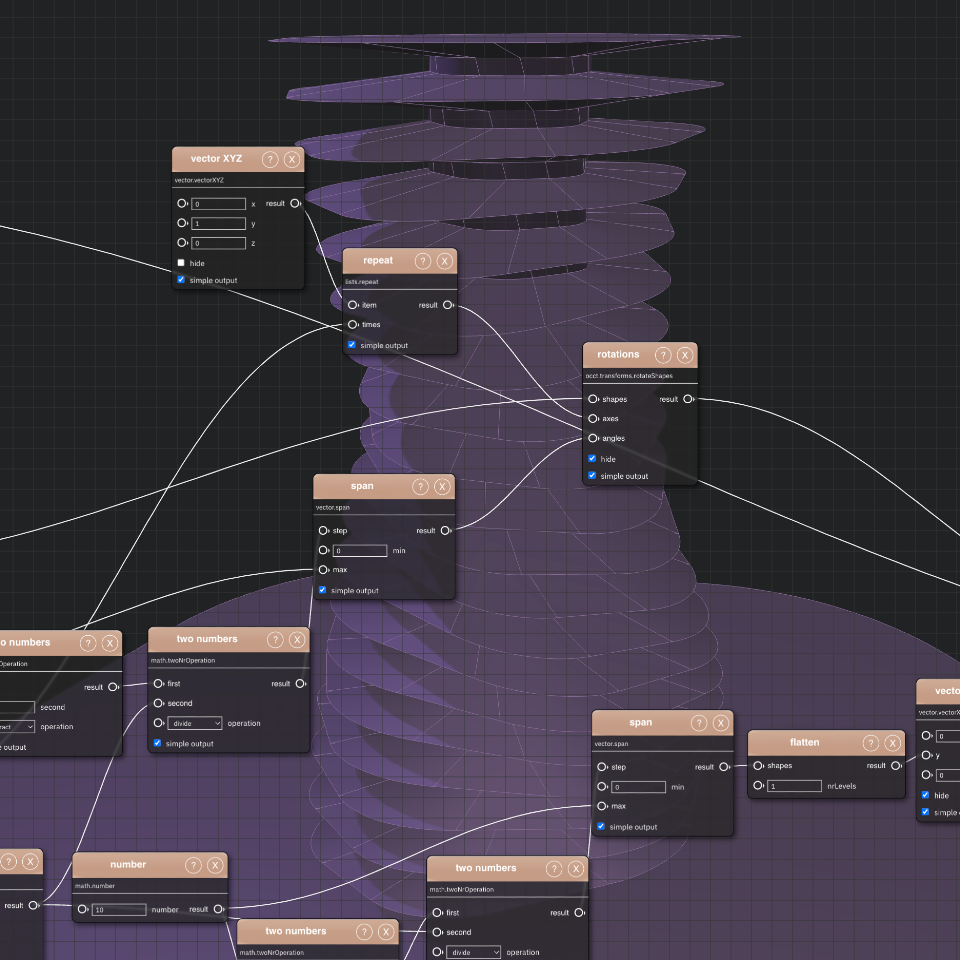
Task: Uncheck hide on the cut-off vector node beside flatten
Action: click(926, 795)
